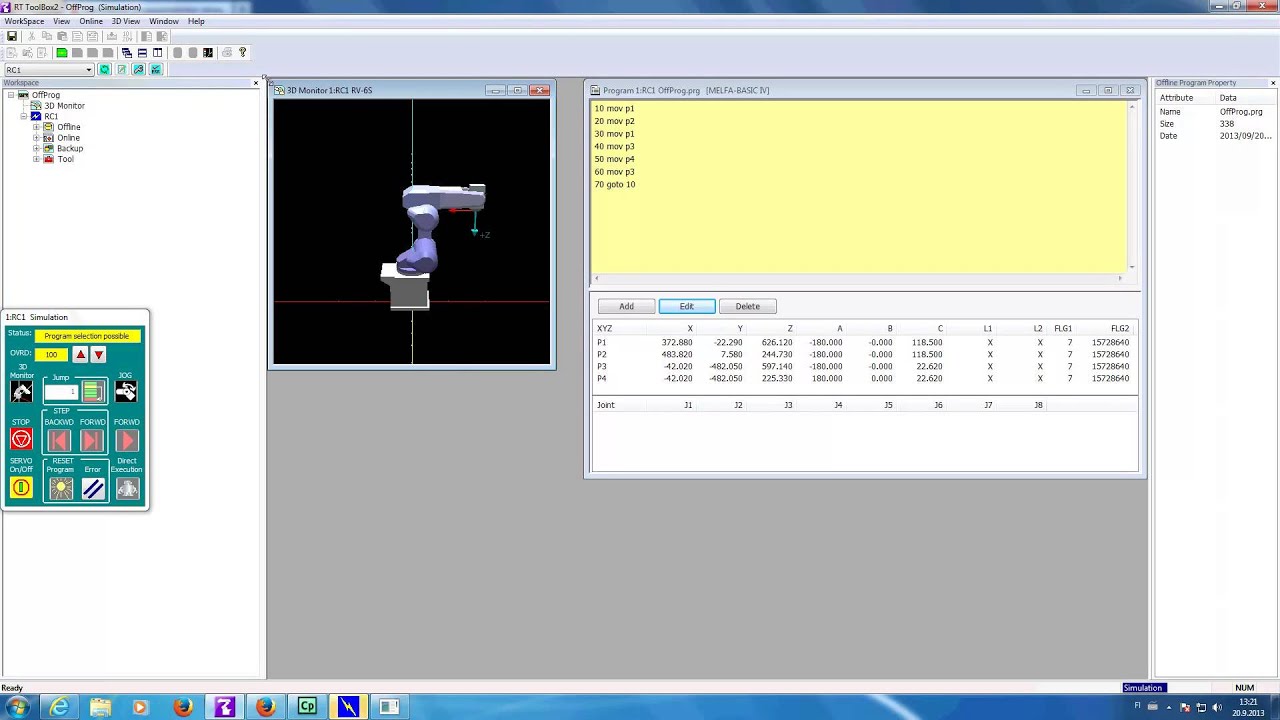Select the P2 row in the position table

pos(864,354)
